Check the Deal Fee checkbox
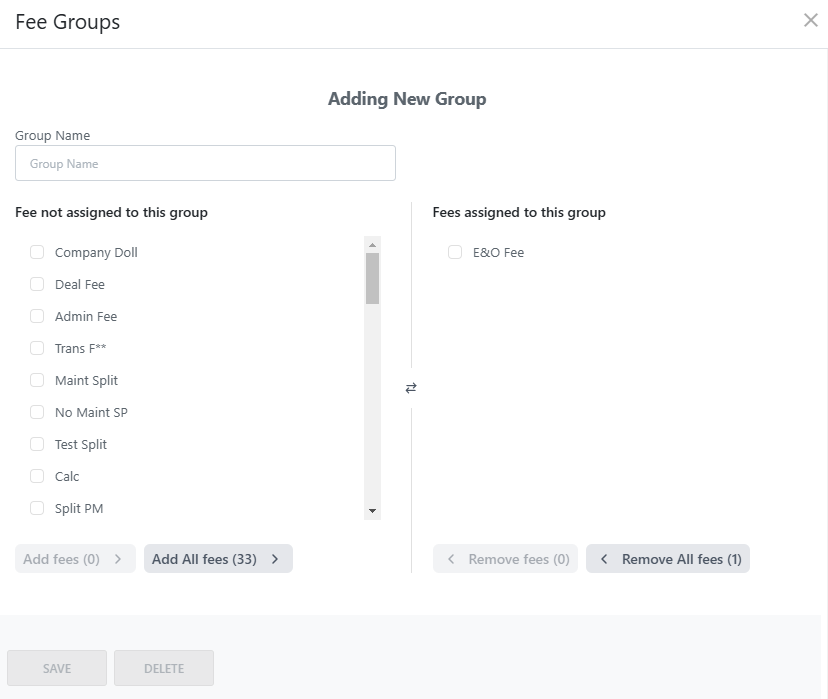This screenshot has height=699, width=828. 37,284
